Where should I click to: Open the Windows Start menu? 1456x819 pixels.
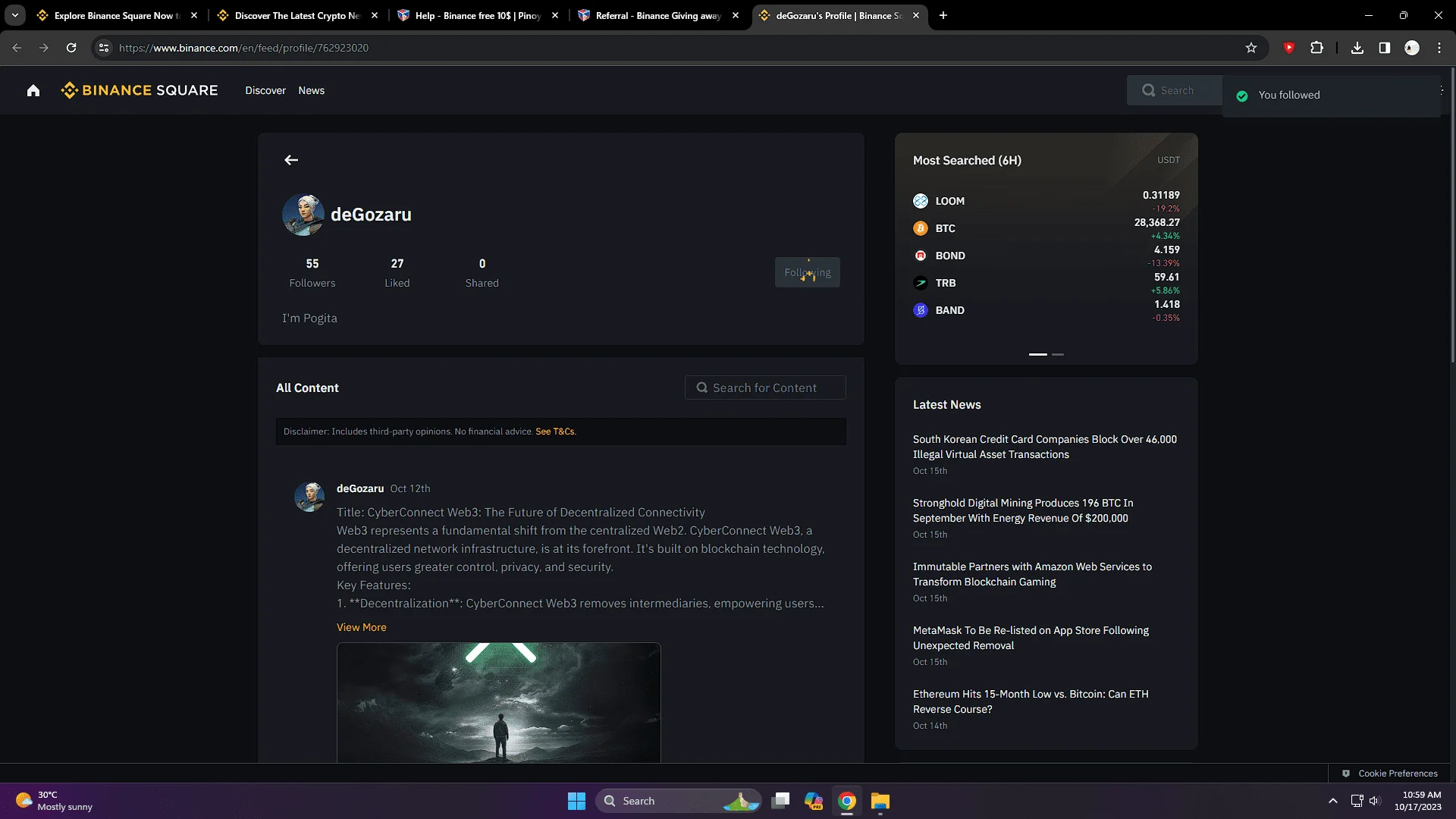pyautogui.click(x=576, y=801)
